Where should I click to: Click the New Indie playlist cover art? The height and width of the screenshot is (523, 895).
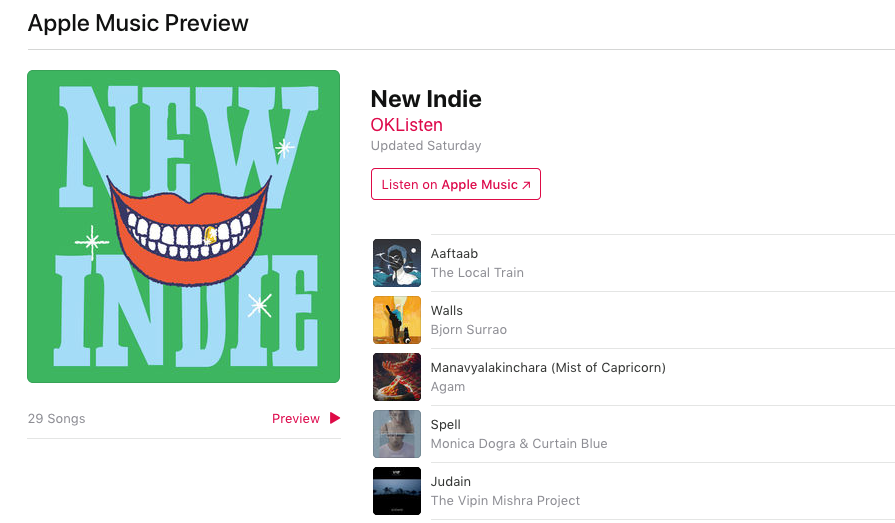point(183,226)
